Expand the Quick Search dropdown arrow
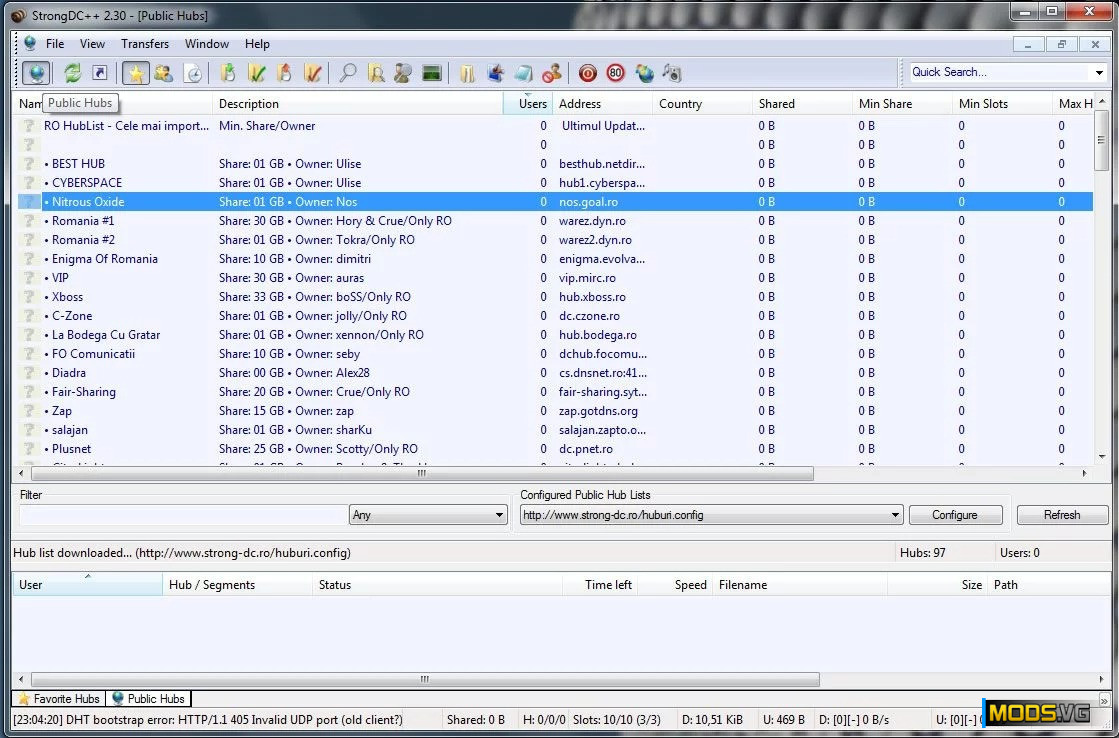1119x738 pixels. pos(1099,72)
